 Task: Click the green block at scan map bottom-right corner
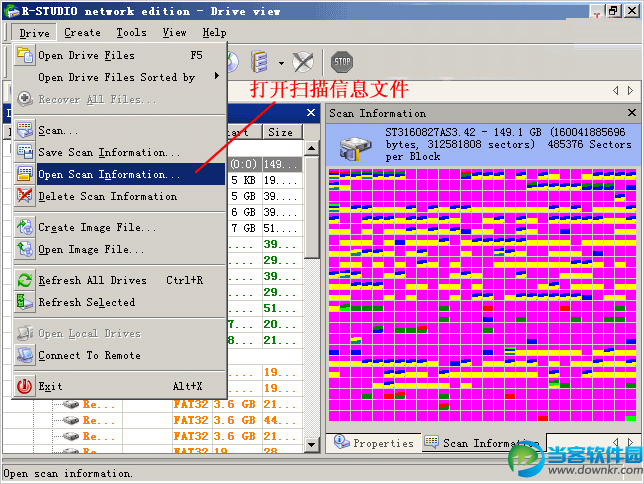(x=630, y=418)
